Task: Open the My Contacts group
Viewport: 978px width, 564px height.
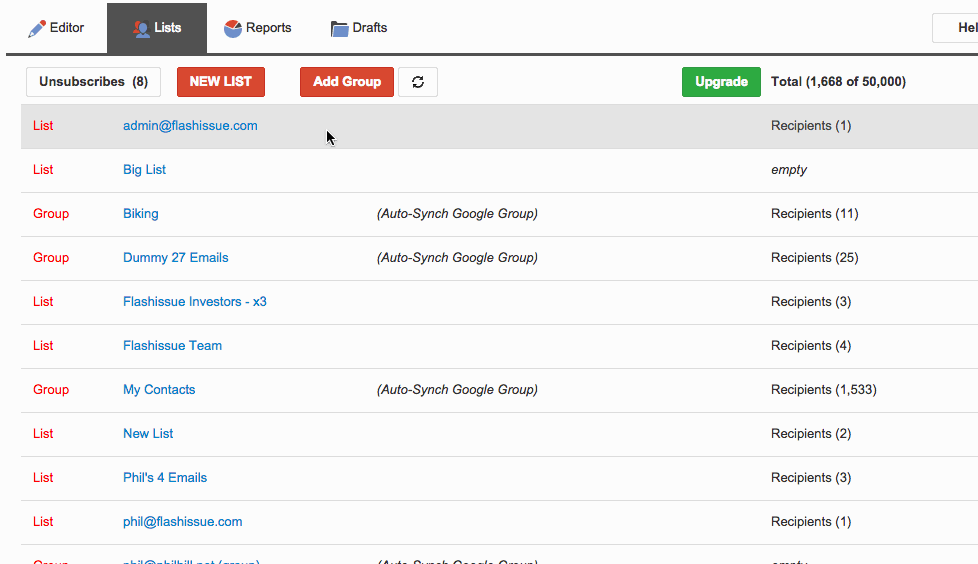Action: (x=159, y=390)
